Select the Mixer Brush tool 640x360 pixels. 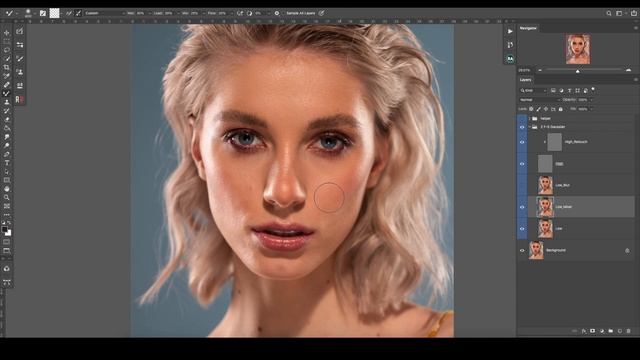(x=7, y=93)
